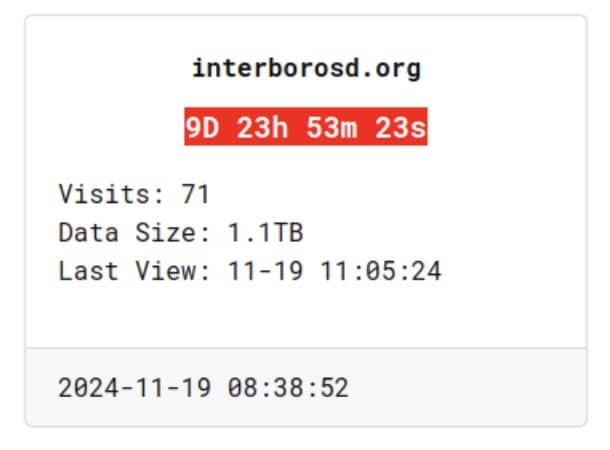Click blank area right of Visits line
Screen dimensions: 610x450
coord(389,194)
